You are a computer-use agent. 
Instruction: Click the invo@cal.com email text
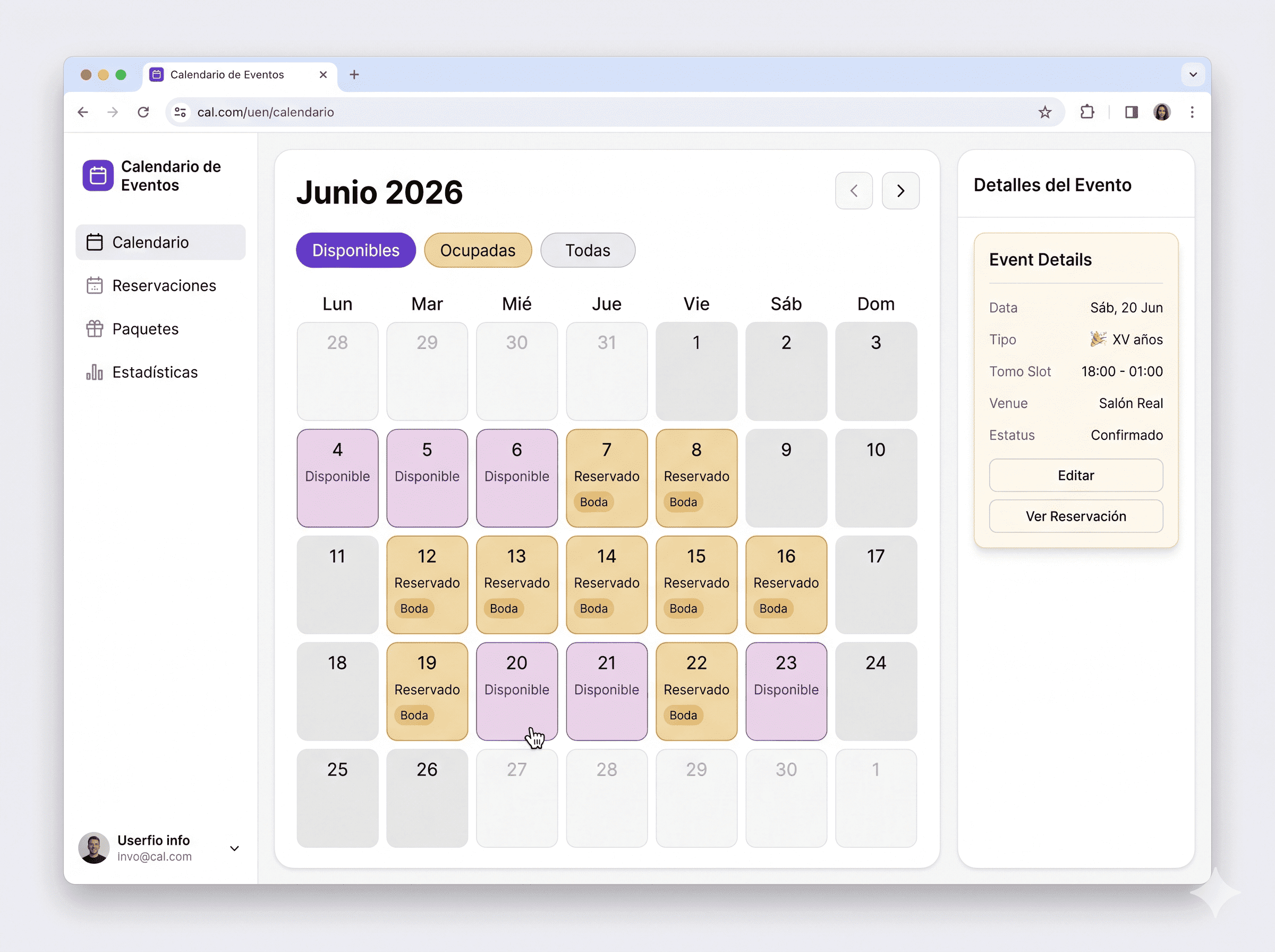[155, 856]
